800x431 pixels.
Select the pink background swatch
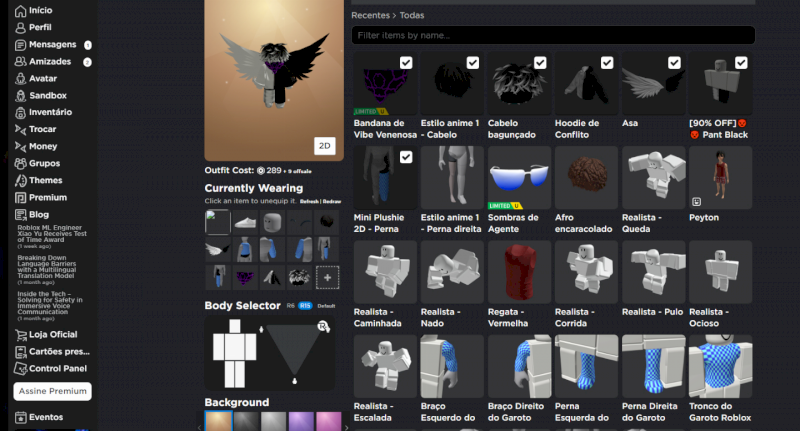tap(329, 421)
